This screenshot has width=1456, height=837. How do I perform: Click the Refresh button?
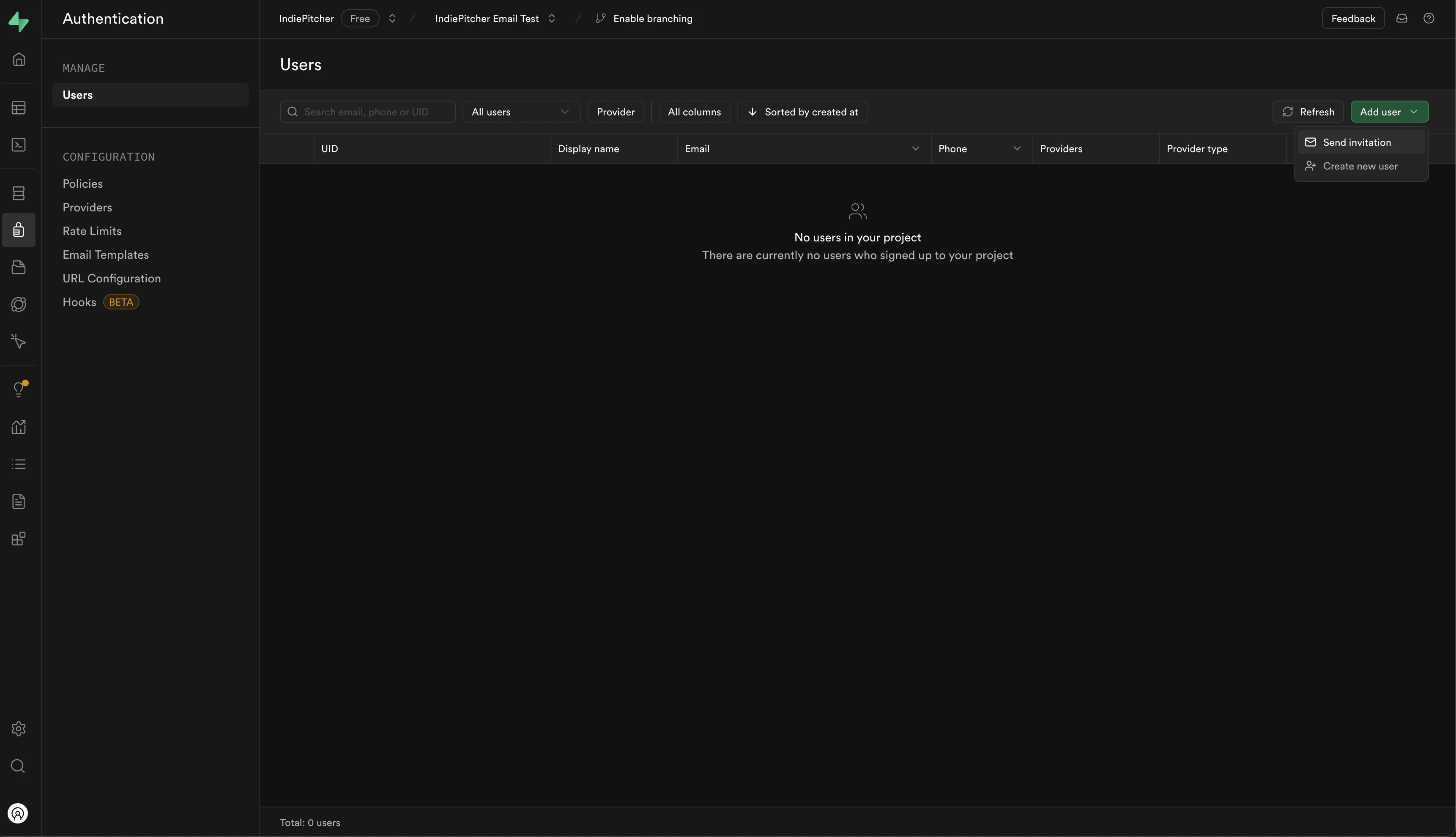[x=1308, y=112]
